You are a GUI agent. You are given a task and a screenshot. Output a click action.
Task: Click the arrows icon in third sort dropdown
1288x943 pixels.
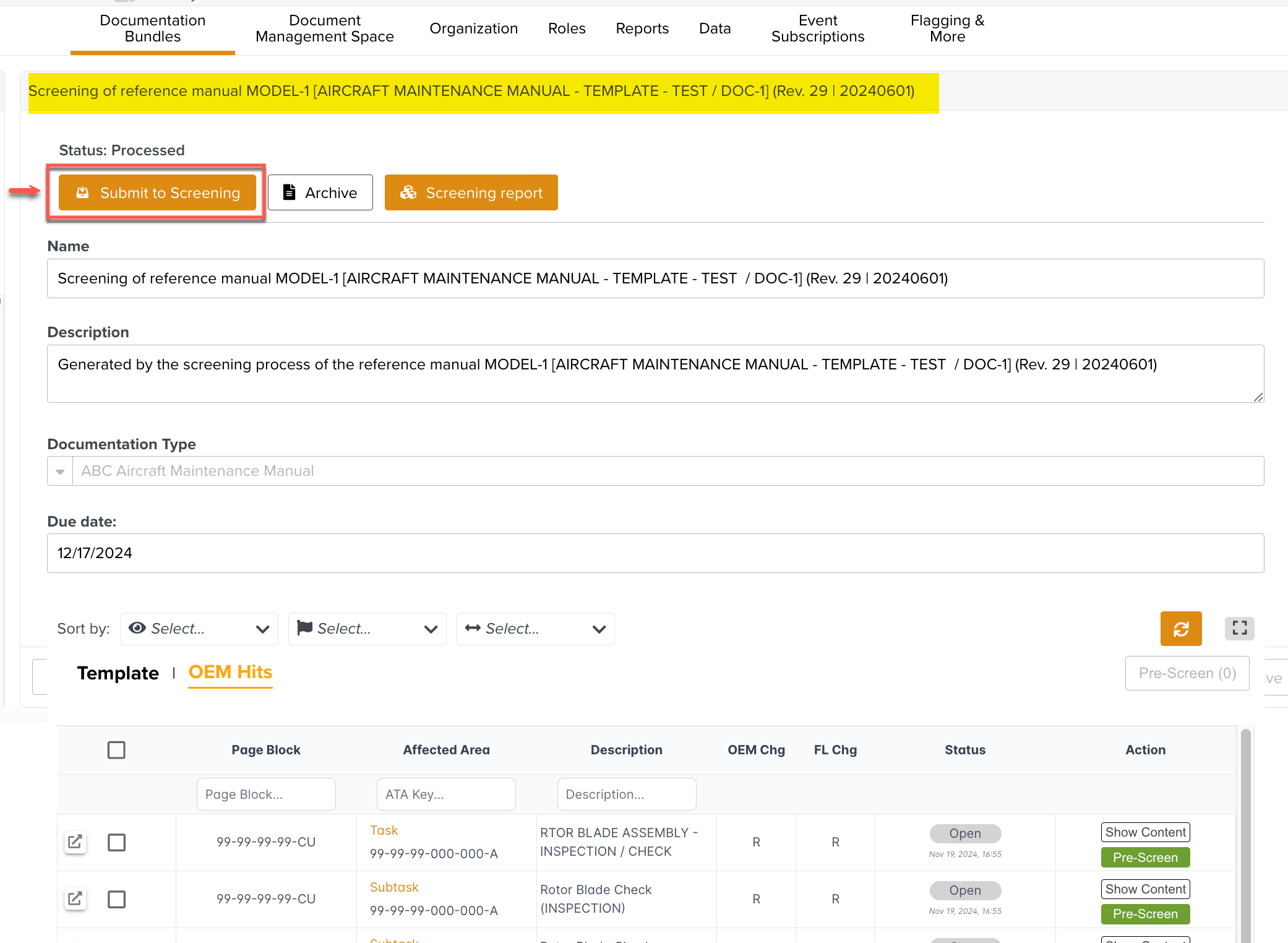pyautogui.click(x=473, y=628)
